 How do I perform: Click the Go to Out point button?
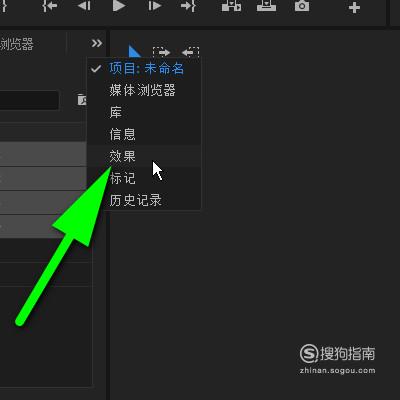click(188, 6)
